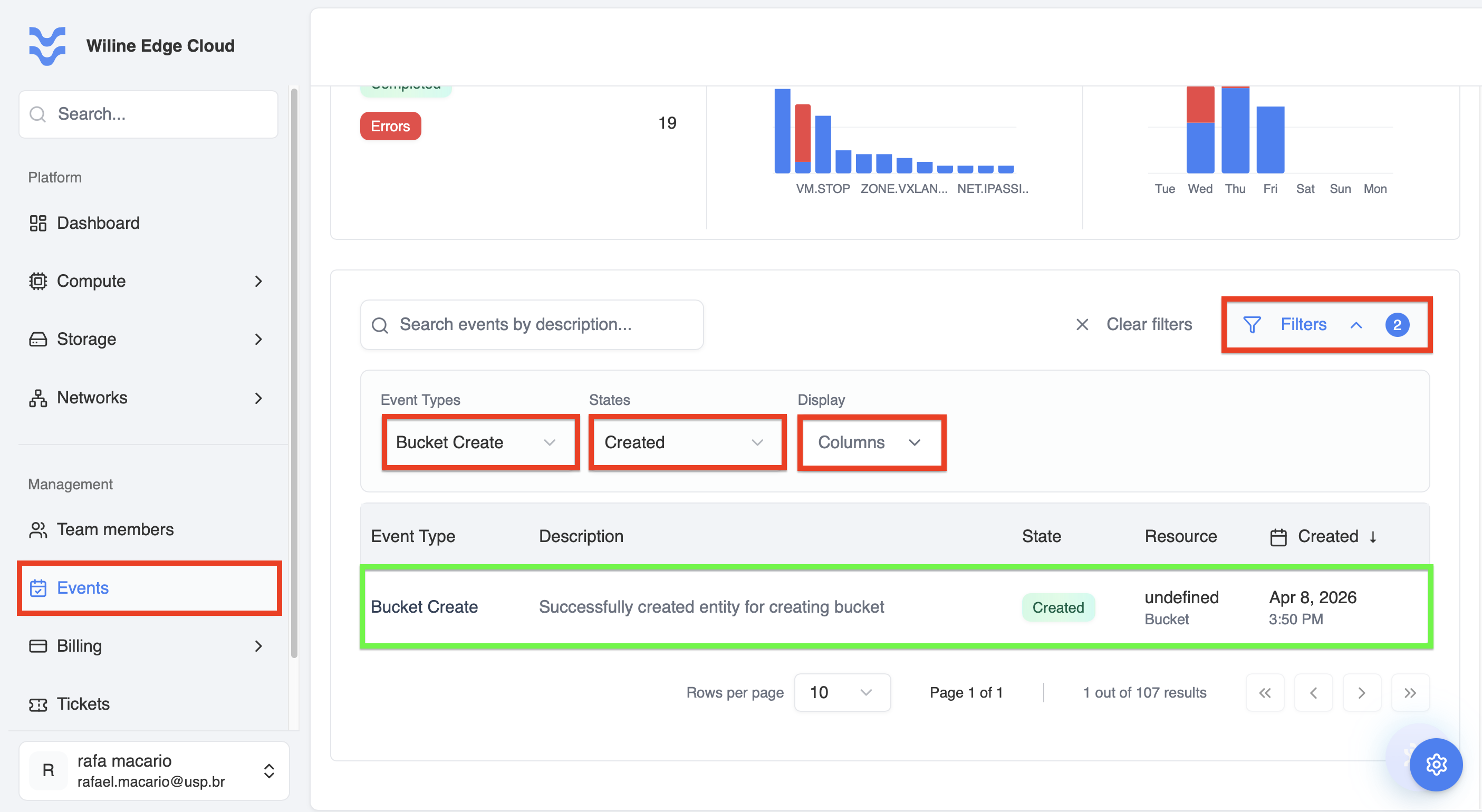Click the X icon beside Clear filters
1482x812 pixels.
pos(1082,325)
